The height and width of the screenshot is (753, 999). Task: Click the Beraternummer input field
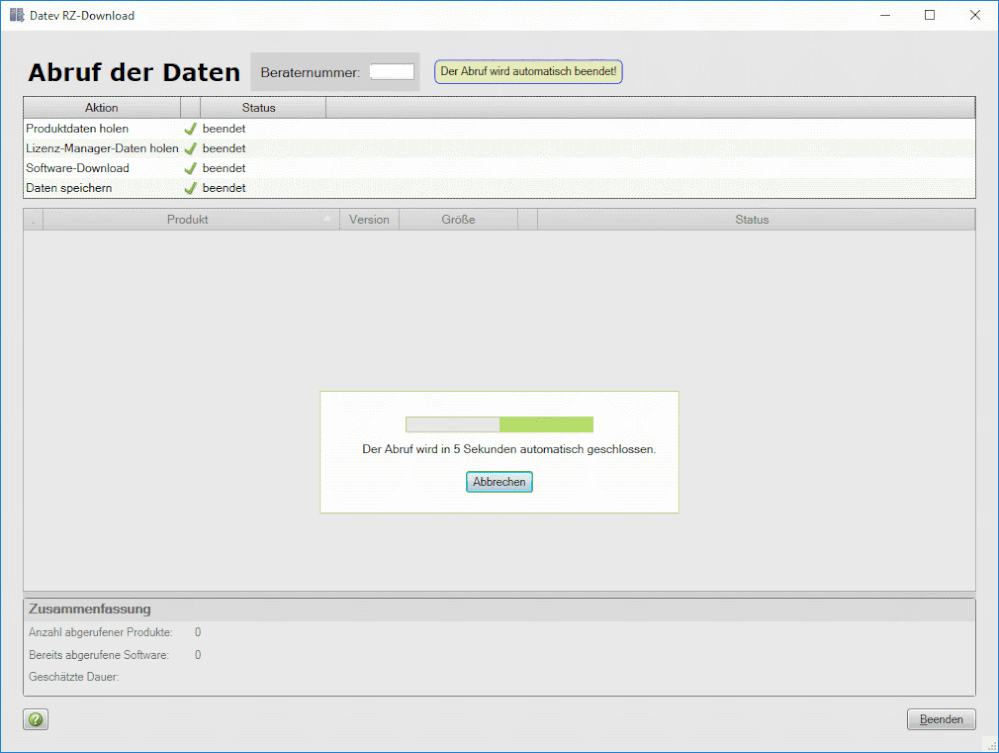click(392, 72)
